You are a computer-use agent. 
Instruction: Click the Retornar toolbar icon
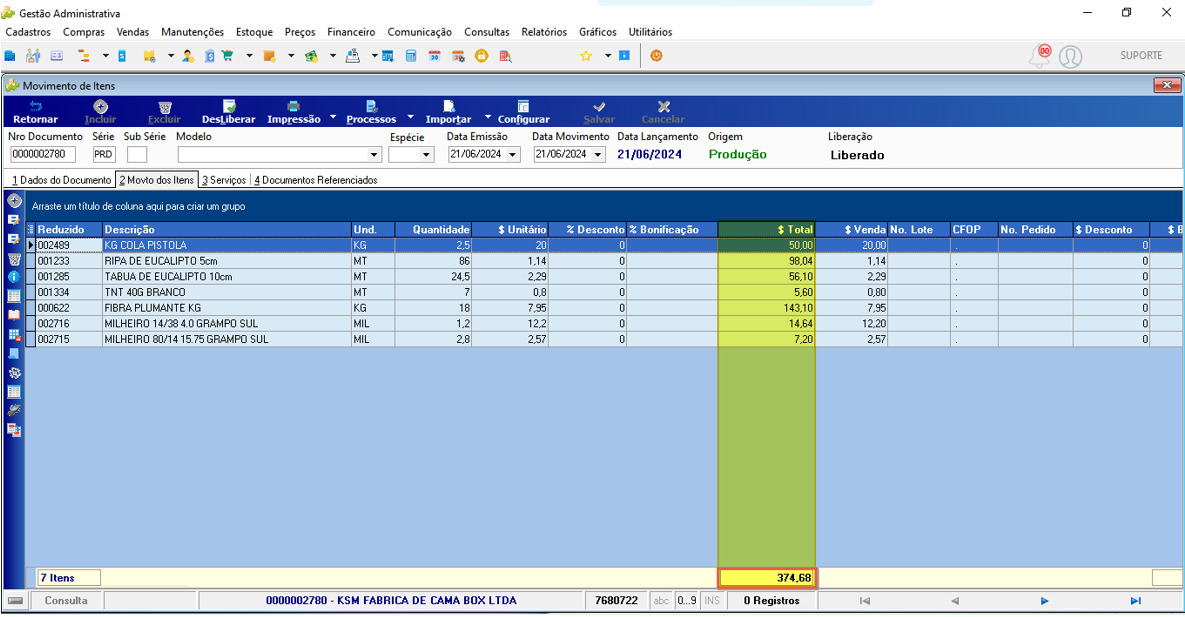click(35, 107)
